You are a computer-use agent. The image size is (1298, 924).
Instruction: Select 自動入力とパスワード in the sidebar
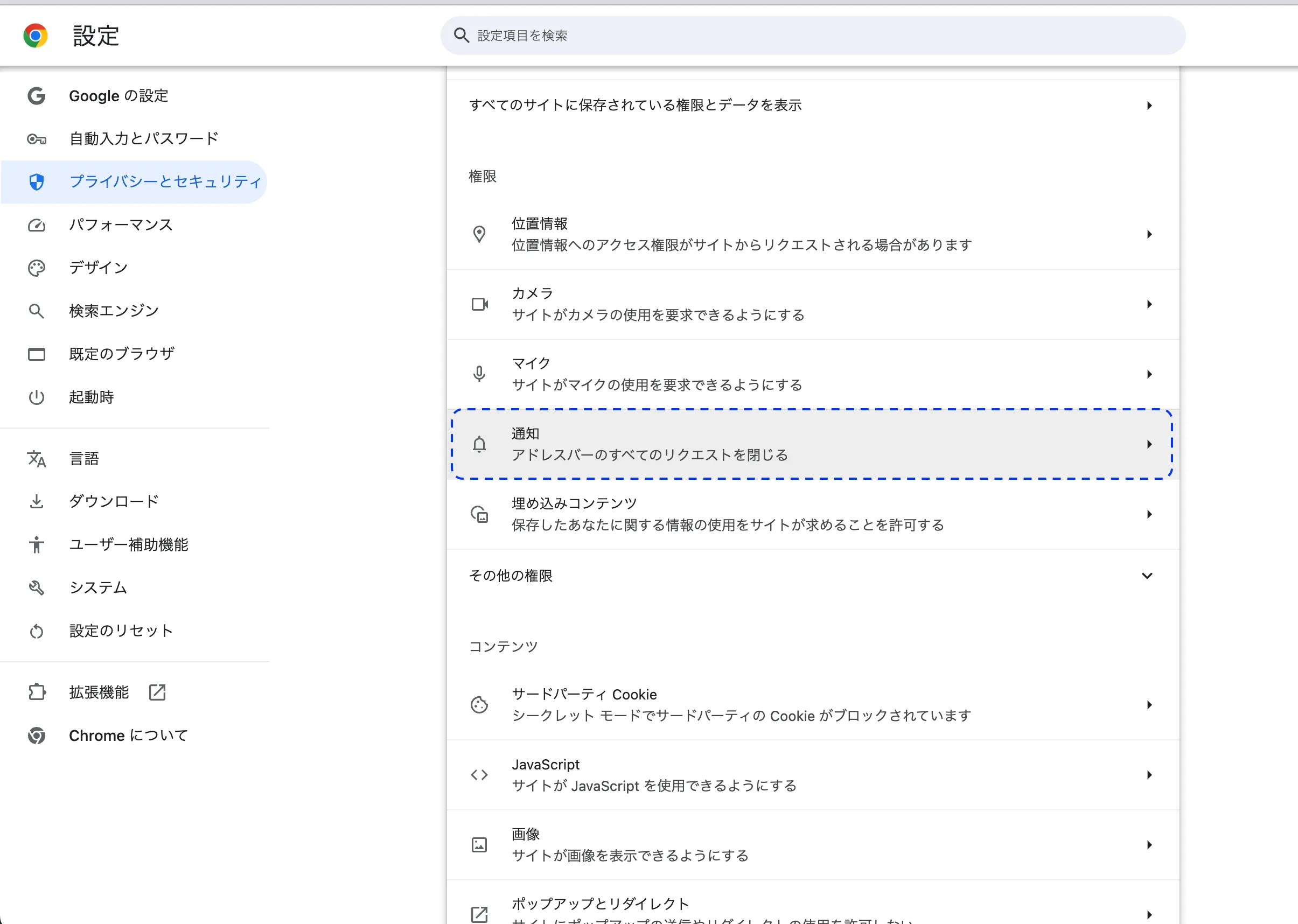click(134, 139)
